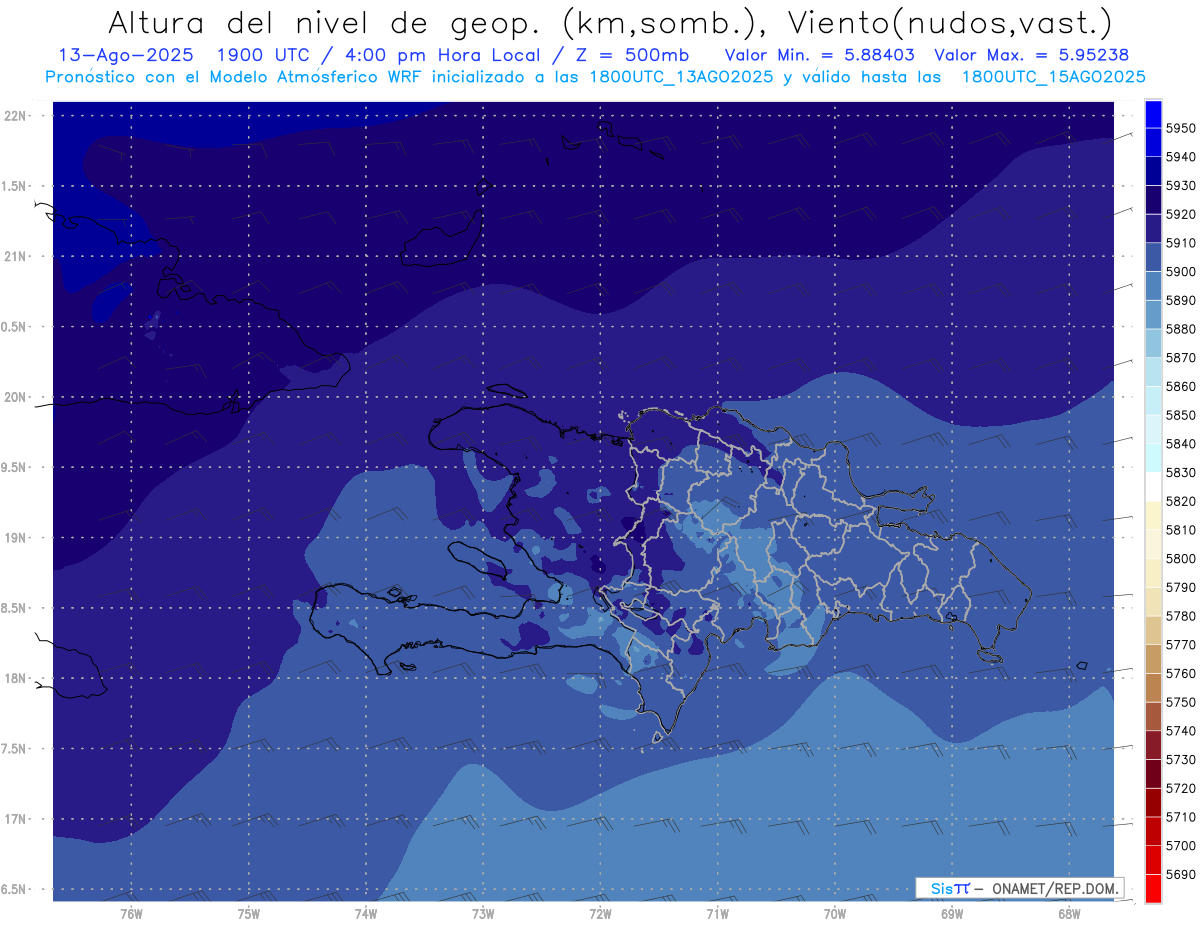Click the 76W longitude label

point(131,913)
